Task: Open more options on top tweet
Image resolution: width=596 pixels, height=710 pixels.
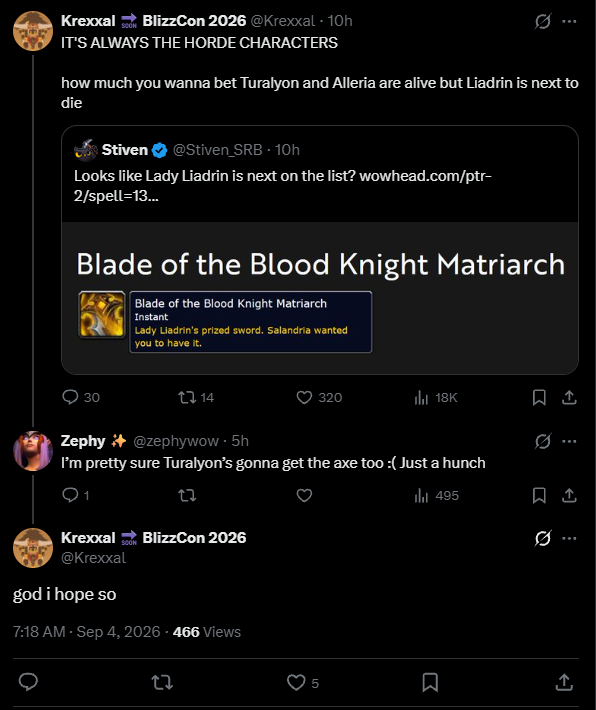Action: pyautogui.click(x=569, y=21)
